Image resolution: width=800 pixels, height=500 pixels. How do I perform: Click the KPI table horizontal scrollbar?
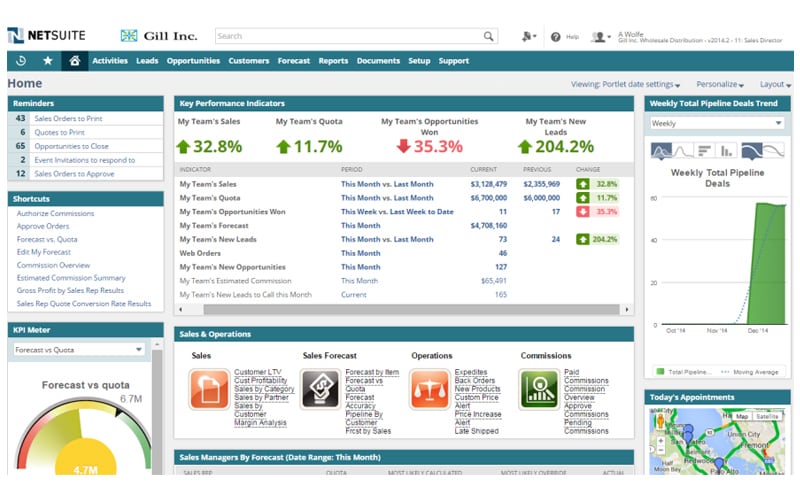tap(411, 309)
